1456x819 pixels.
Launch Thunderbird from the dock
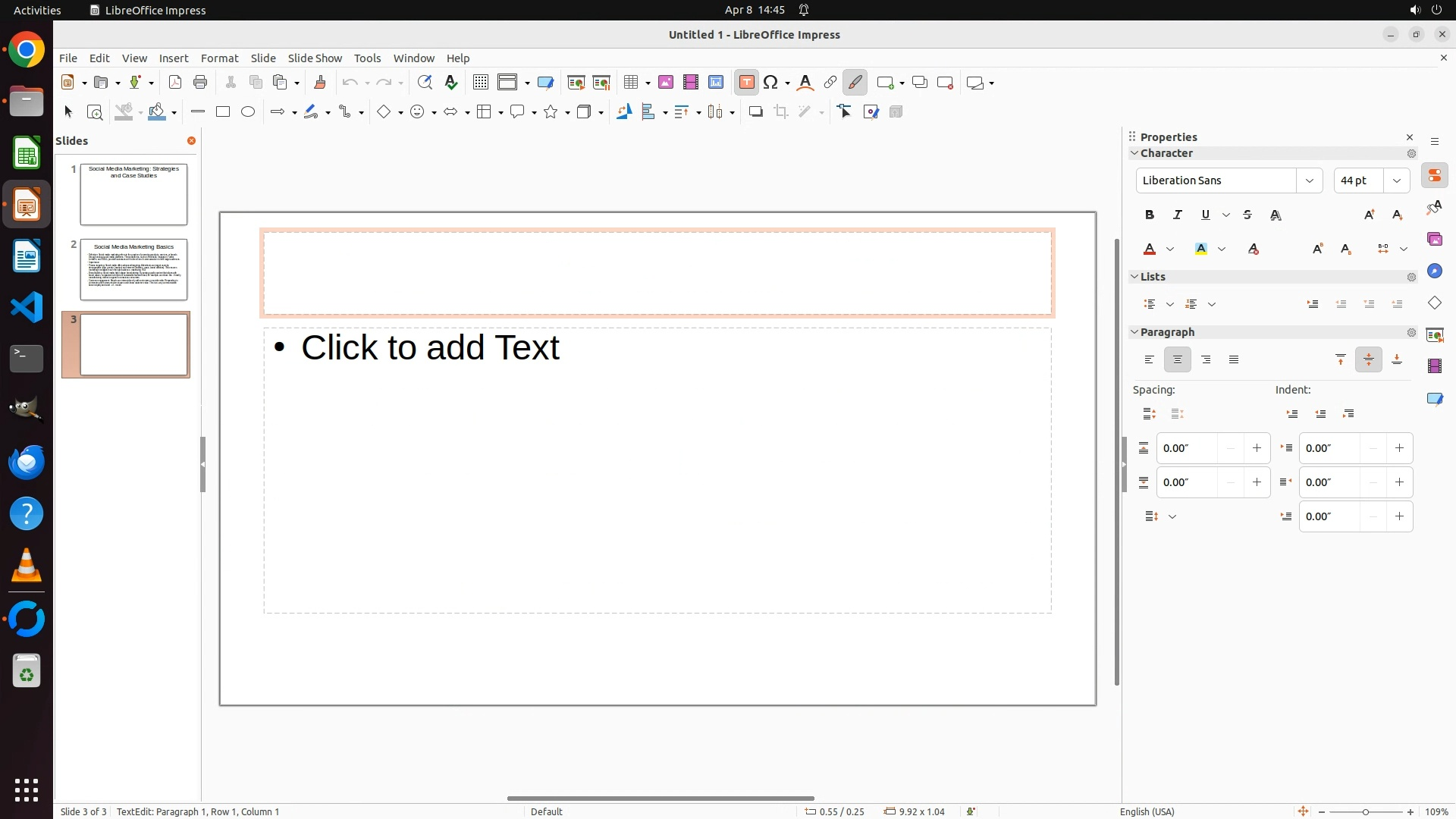(x=27, y=462)
